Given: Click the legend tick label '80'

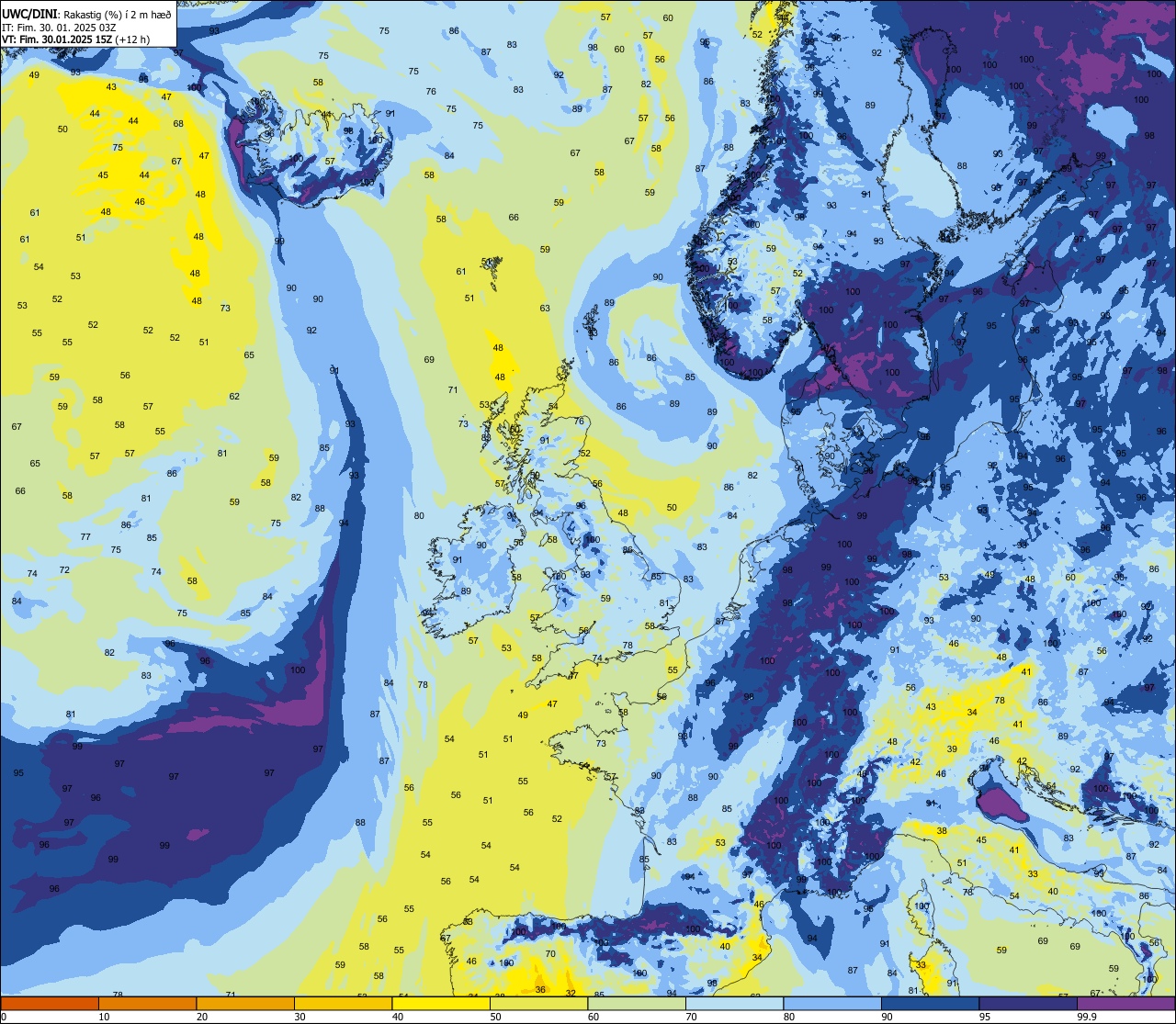Looking at the screenshot, I should (789, 1017).
